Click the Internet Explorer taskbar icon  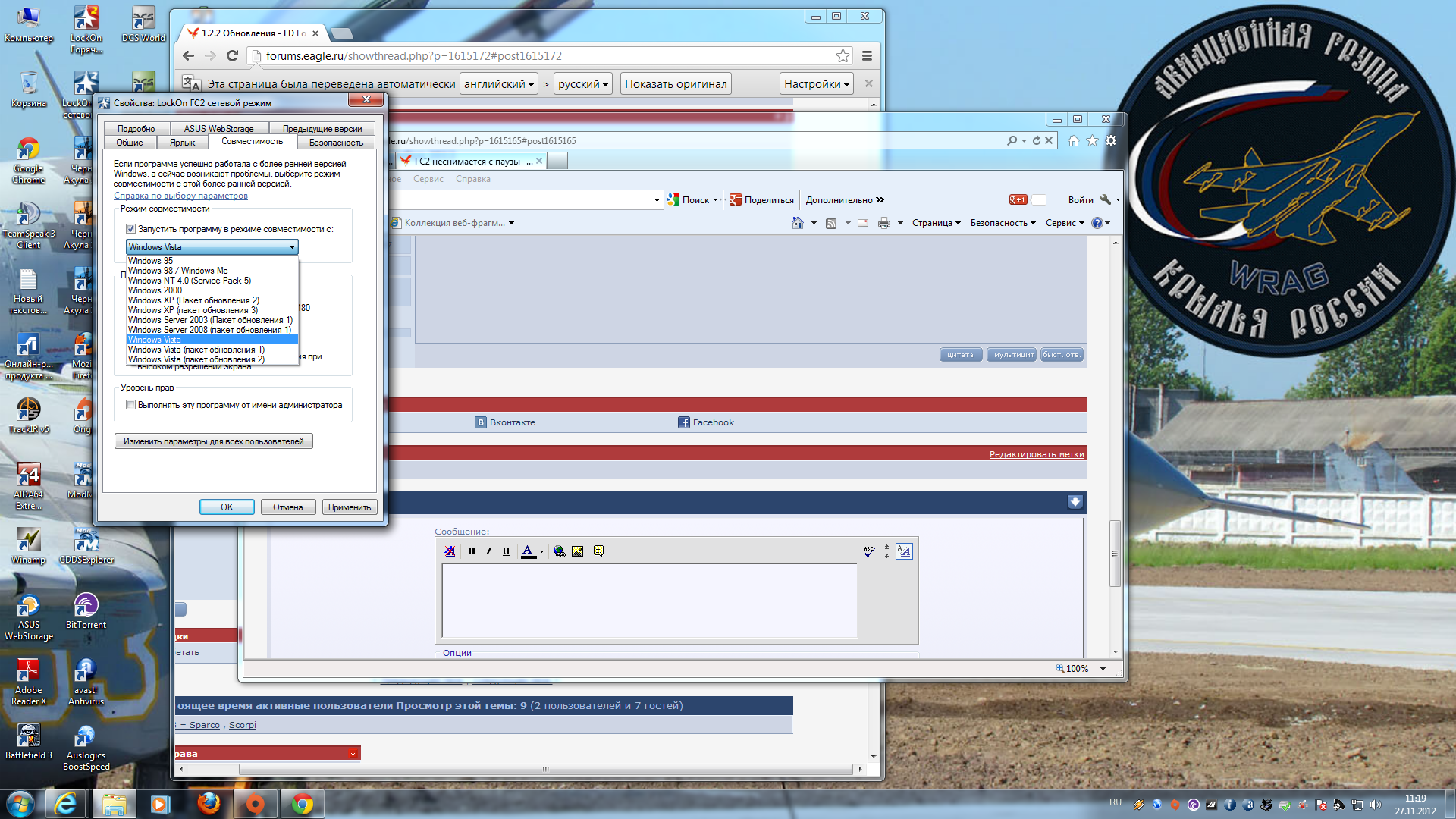(x=66, y=804)
